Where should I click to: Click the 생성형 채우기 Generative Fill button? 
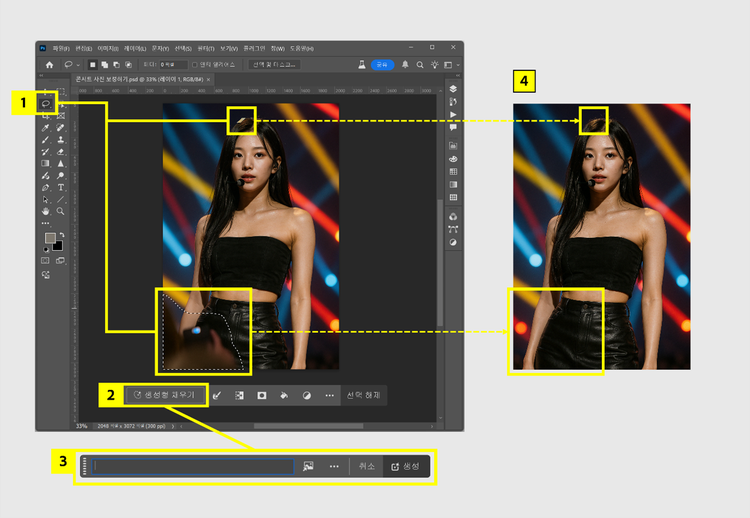point(165,395)
